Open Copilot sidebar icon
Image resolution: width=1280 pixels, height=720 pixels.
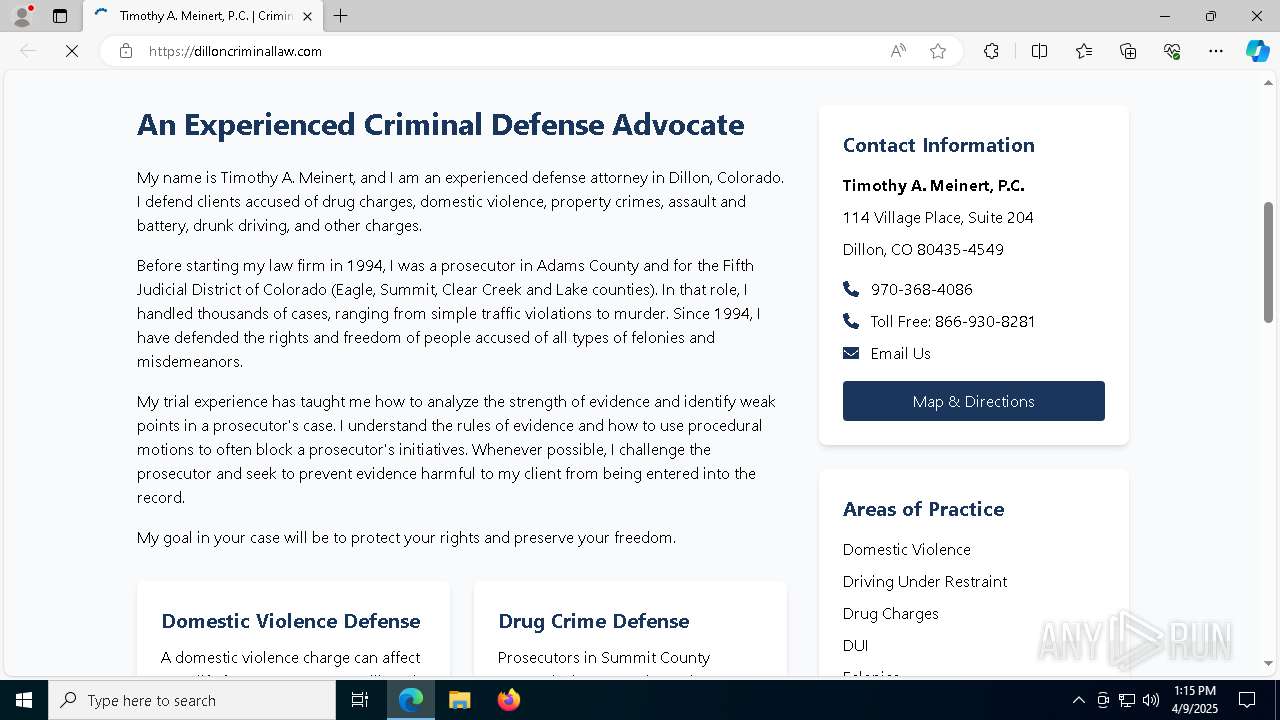coord(1257,51)
